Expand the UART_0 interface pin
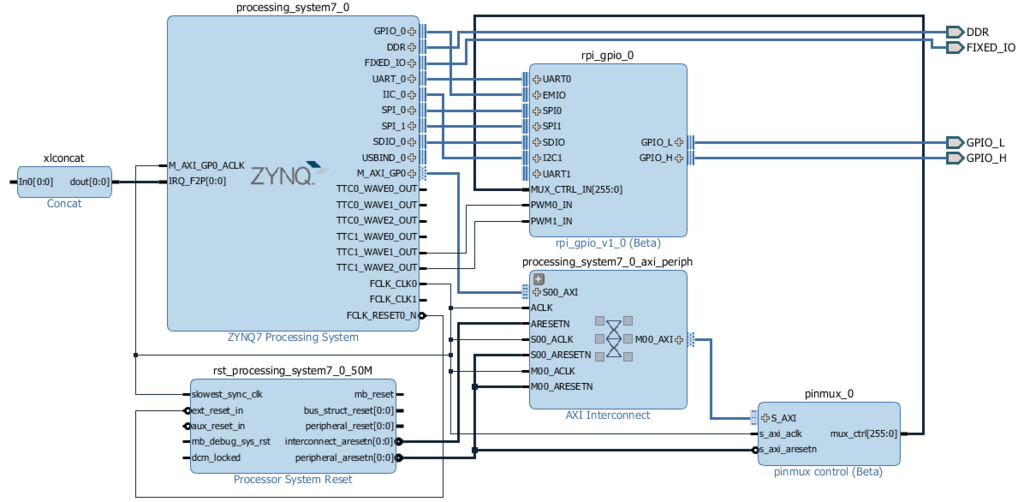1024x502 pixels. pyautogui.click(x=411, y=79)
